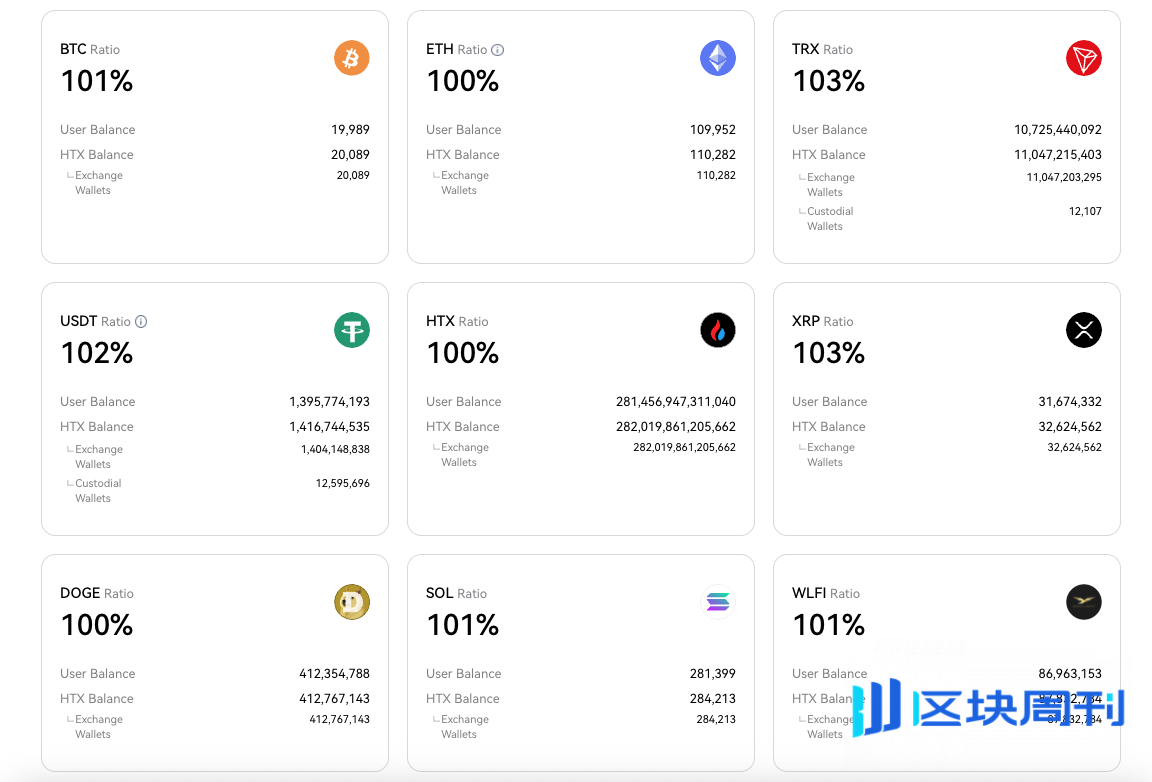Screen dimensions: 1152x782
Task: Click USDT Exchange Wallets sub-item
Action: pyautogui.click(x=98, y=456)
